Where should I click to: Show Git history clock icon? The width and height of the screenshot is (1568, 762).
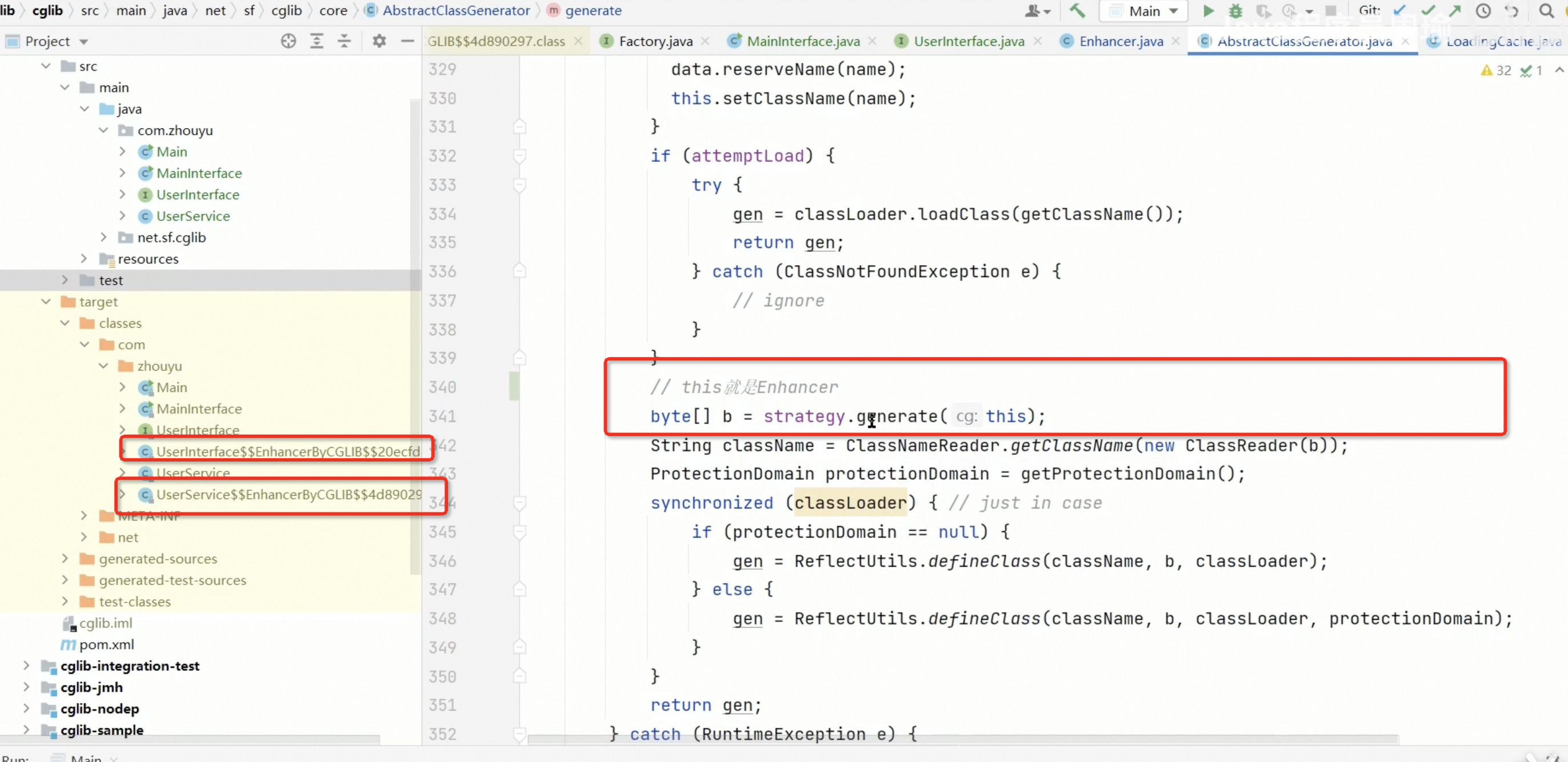tap(1483, 10)
